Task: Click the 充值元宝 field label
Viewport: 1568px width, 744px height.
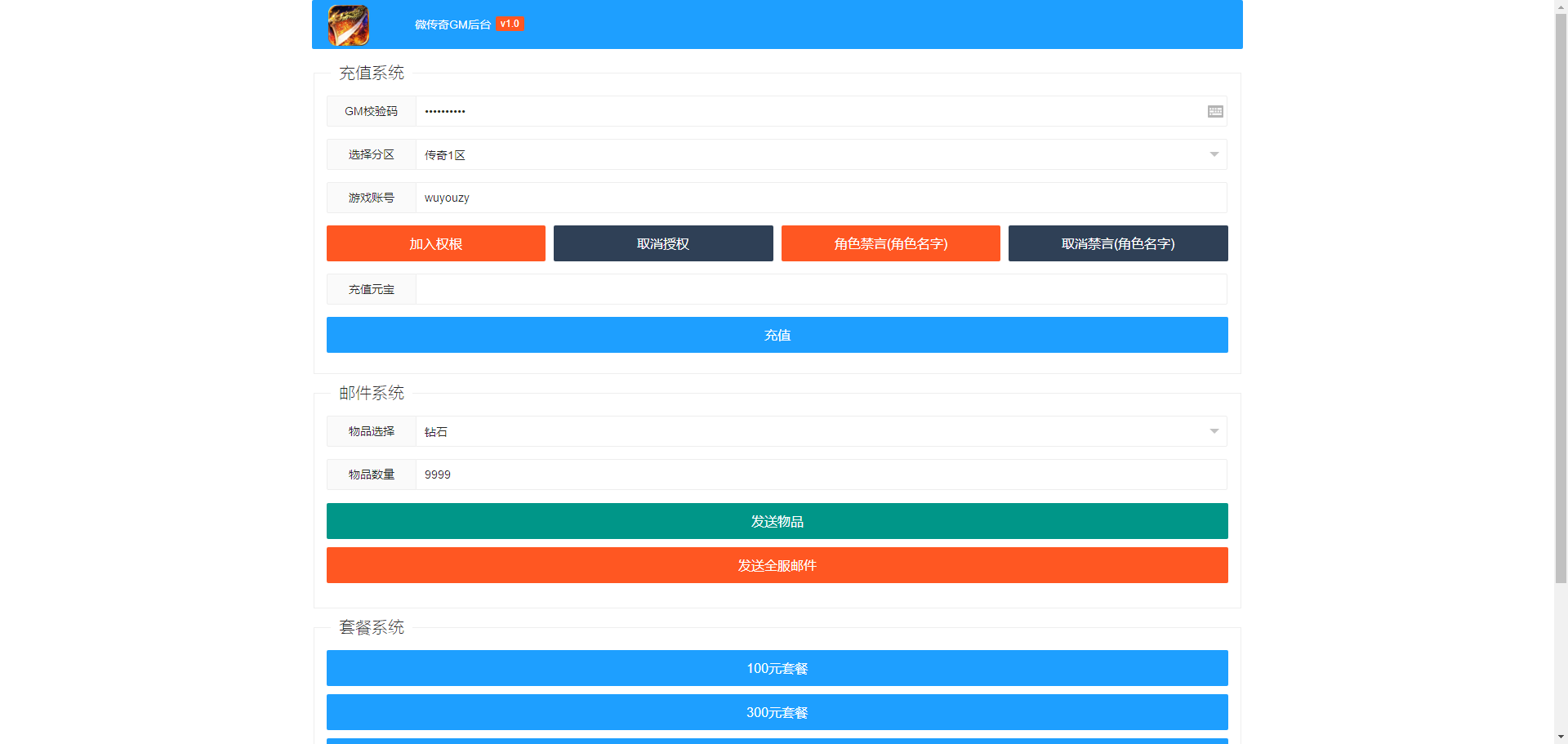Action: click(x=372, y=289)
